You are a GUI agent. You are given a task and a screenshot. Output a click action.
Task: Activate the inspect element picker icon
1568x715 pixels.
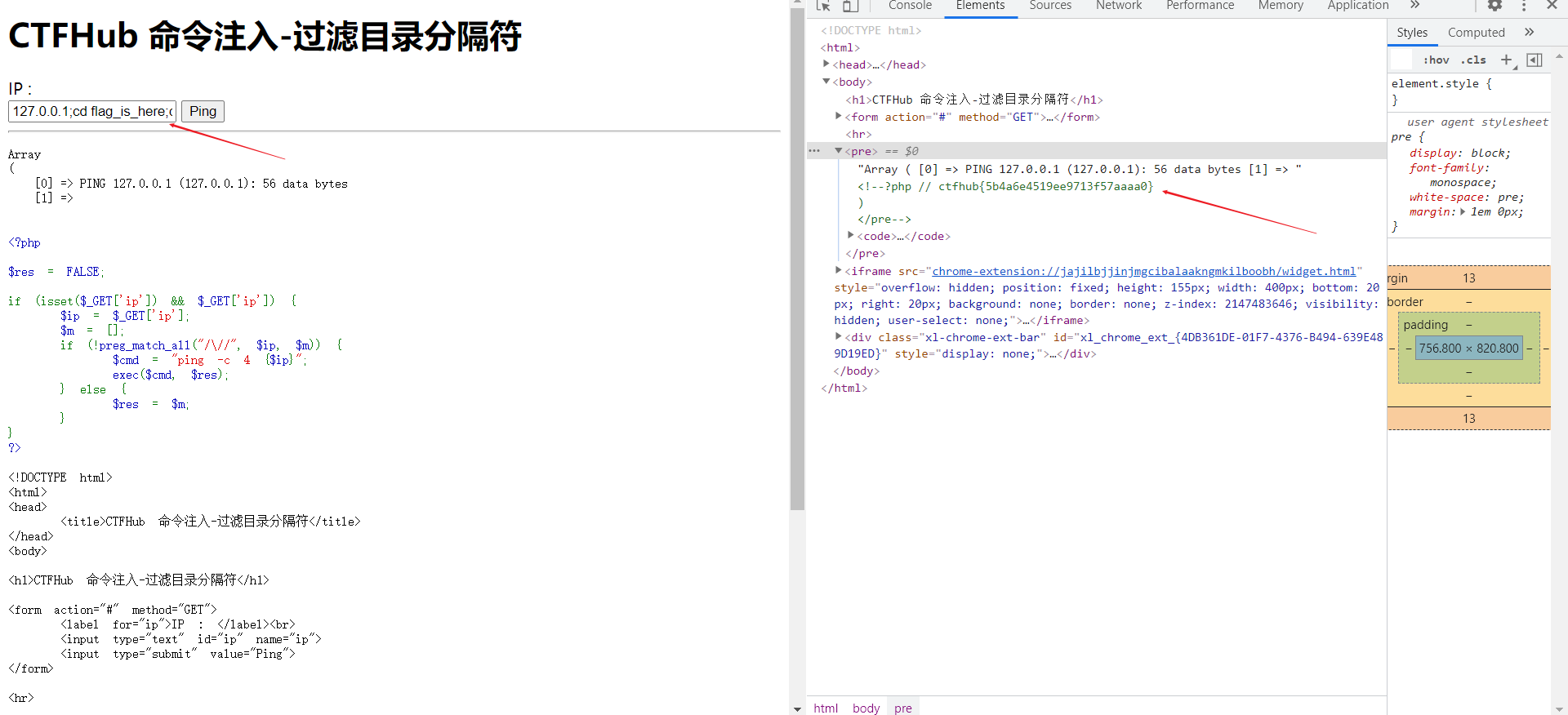pyautogui.click(x=823, y=6)
